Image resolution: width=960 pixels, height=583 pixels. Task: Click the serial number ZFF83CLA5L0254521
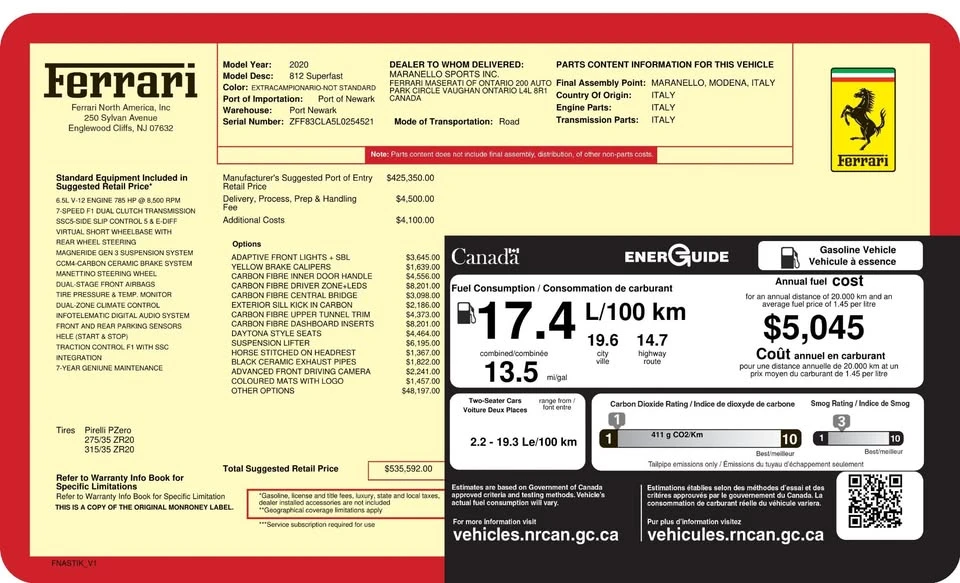tap(331, 122)
